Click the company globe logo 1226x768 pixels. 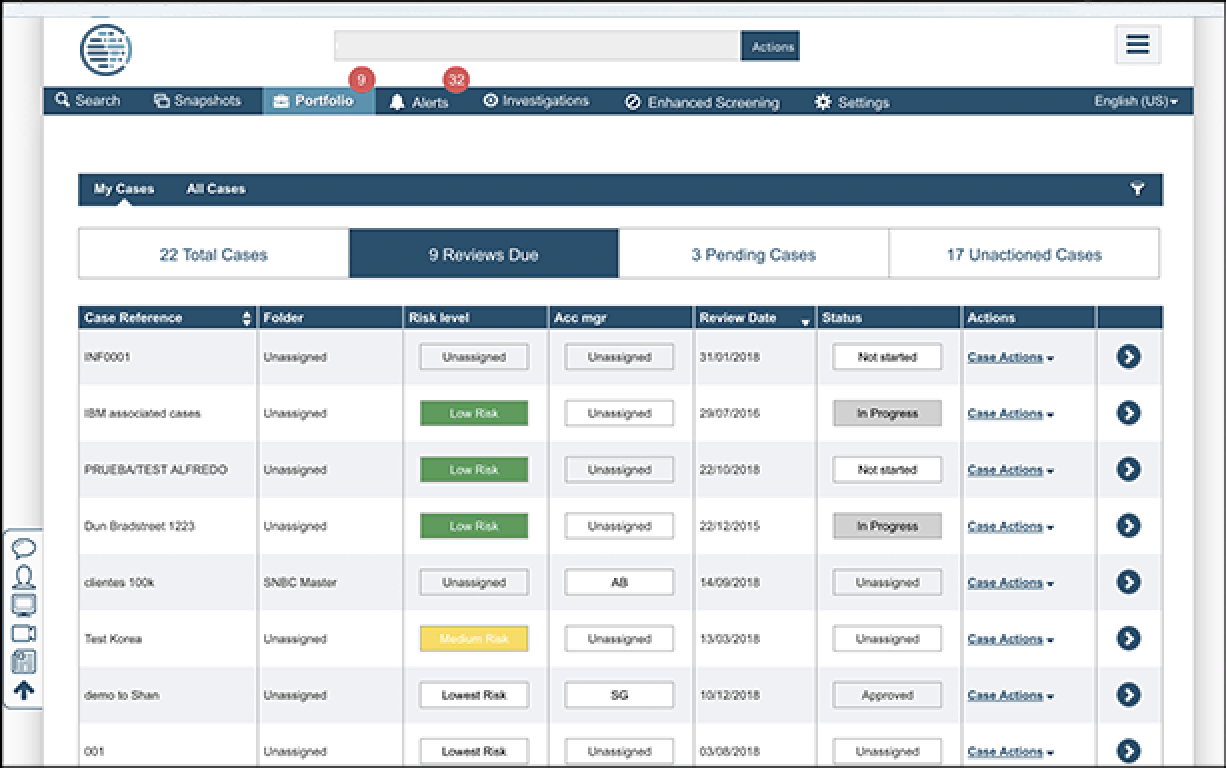coord(106,47)
